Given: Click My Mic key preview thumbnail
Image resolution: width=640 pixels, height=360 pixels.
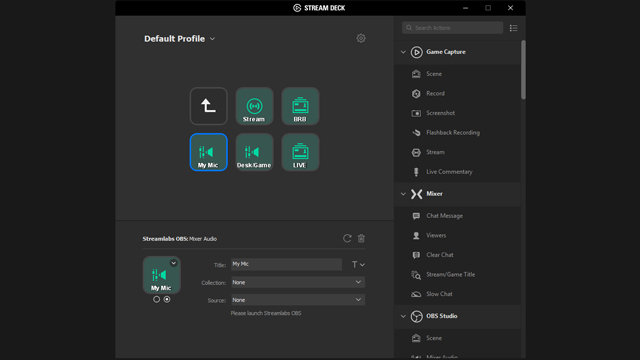Looking at the screenshot, I should coord(162,275).
